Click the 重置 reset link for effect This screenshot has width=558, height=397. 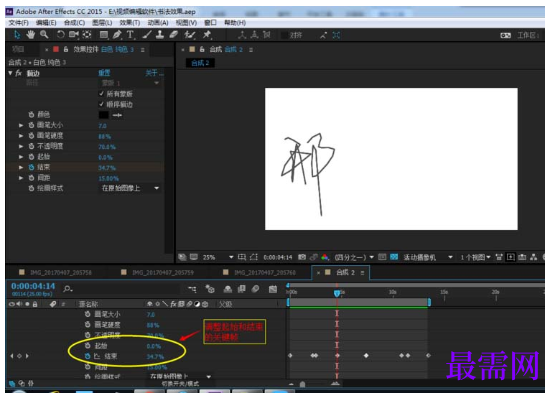coord(104,73)
